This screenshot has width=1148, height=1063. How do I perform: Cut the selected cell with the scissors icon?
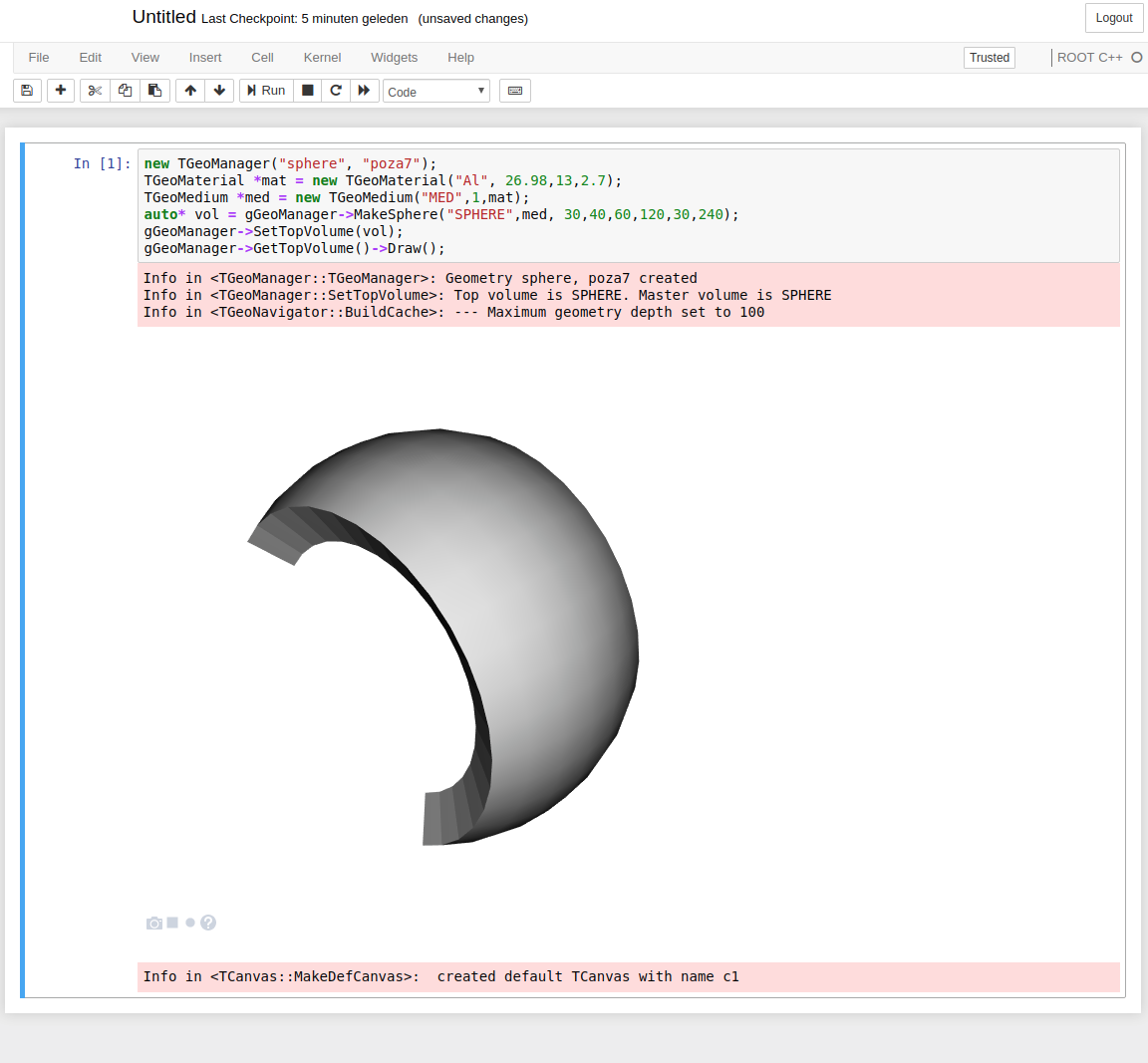95,91
